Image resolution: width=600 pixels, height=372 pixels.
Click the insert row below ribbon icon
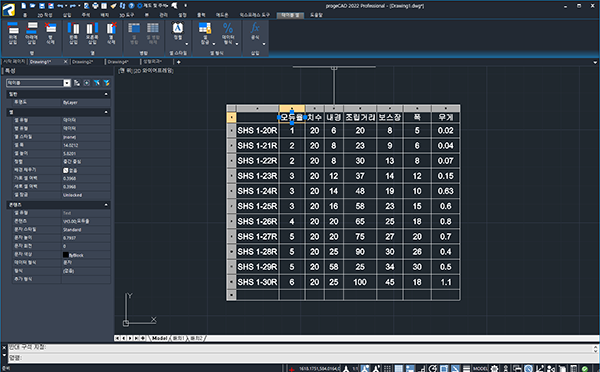[x=32, y=28]
